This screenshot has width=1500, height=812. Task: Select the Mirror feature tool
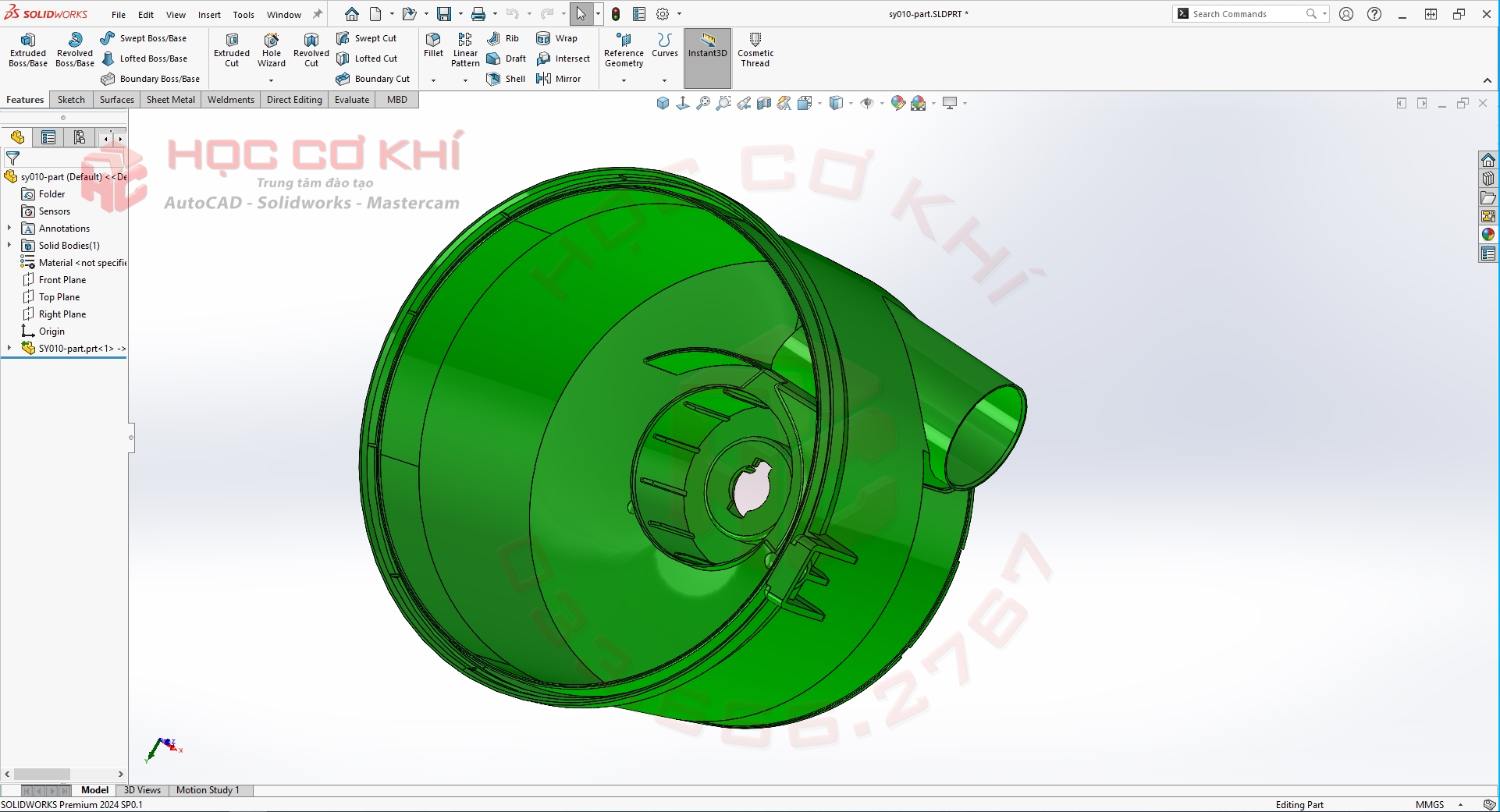point(558,79)
